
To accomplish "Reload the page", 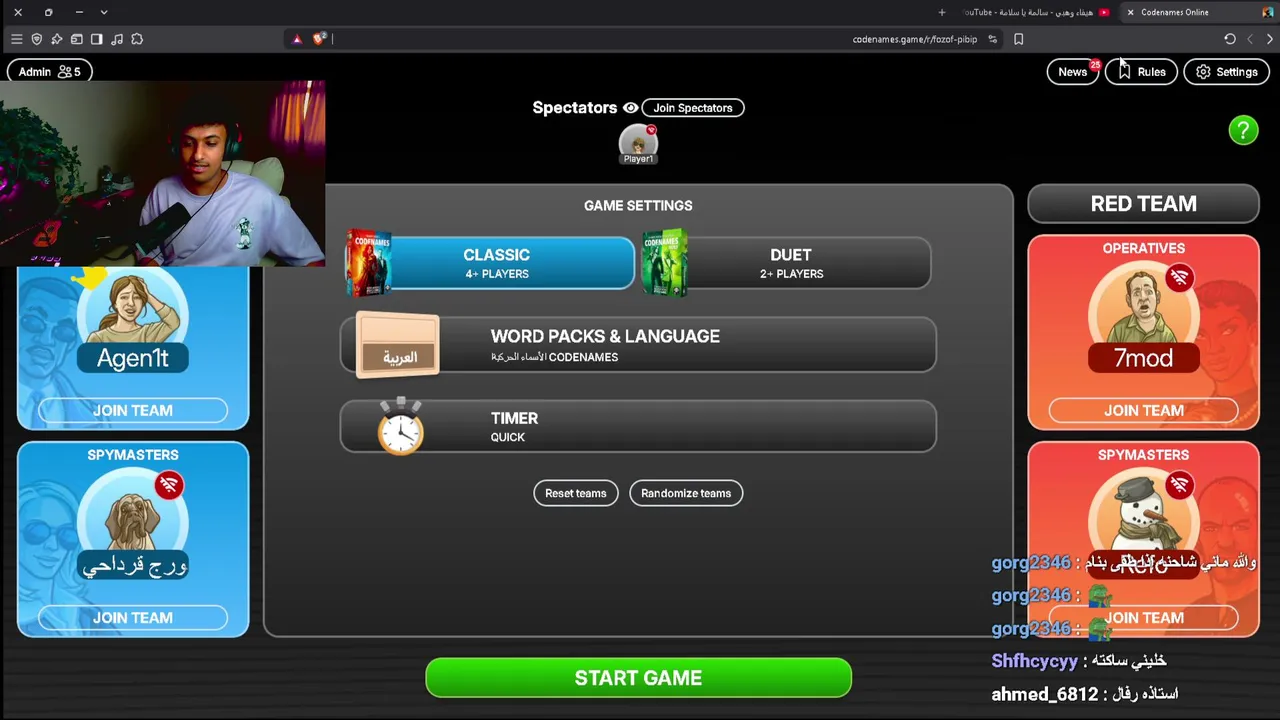I will (x=1230, y=39).
